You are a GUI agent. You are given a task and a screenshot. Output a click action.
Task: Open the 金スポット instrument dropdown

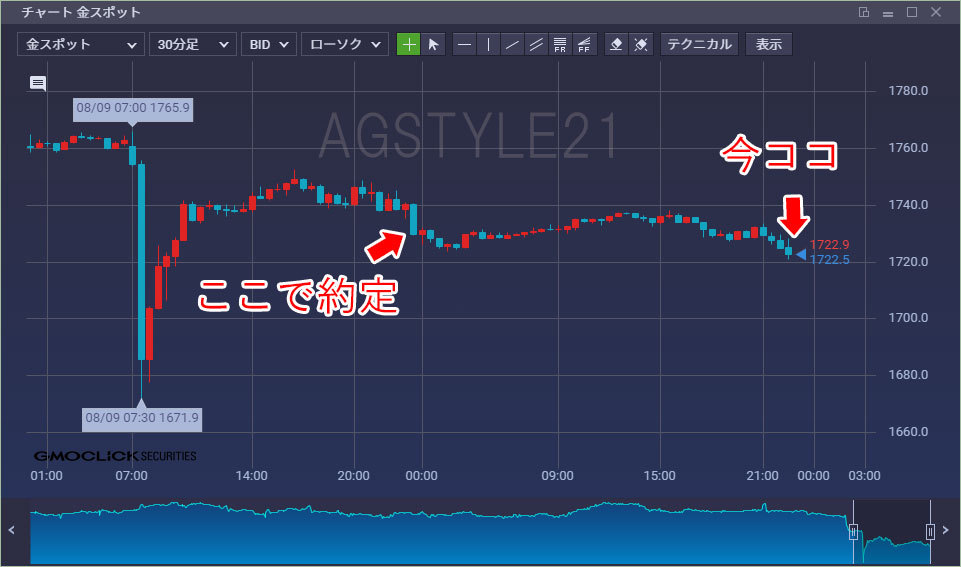[81, 44]
